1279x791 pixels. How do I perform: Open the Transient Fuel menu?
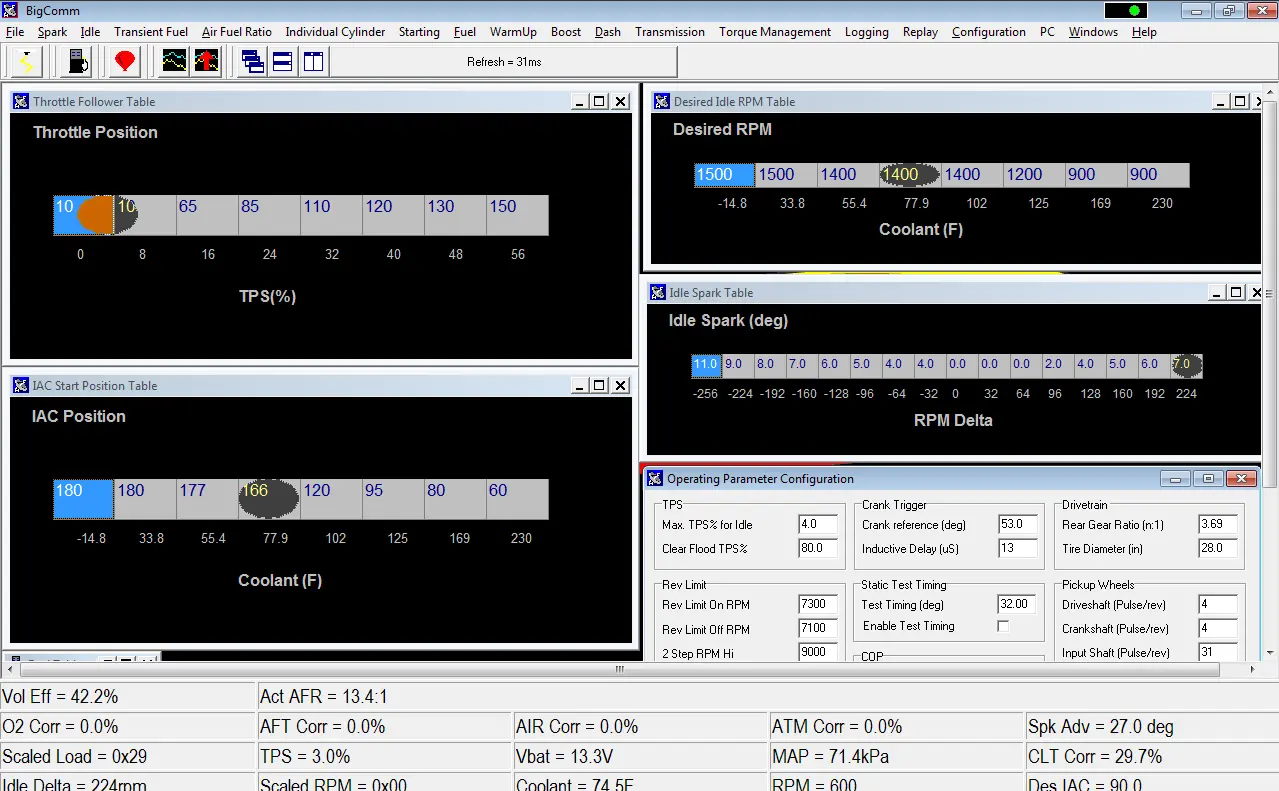[x=152, y=32]
